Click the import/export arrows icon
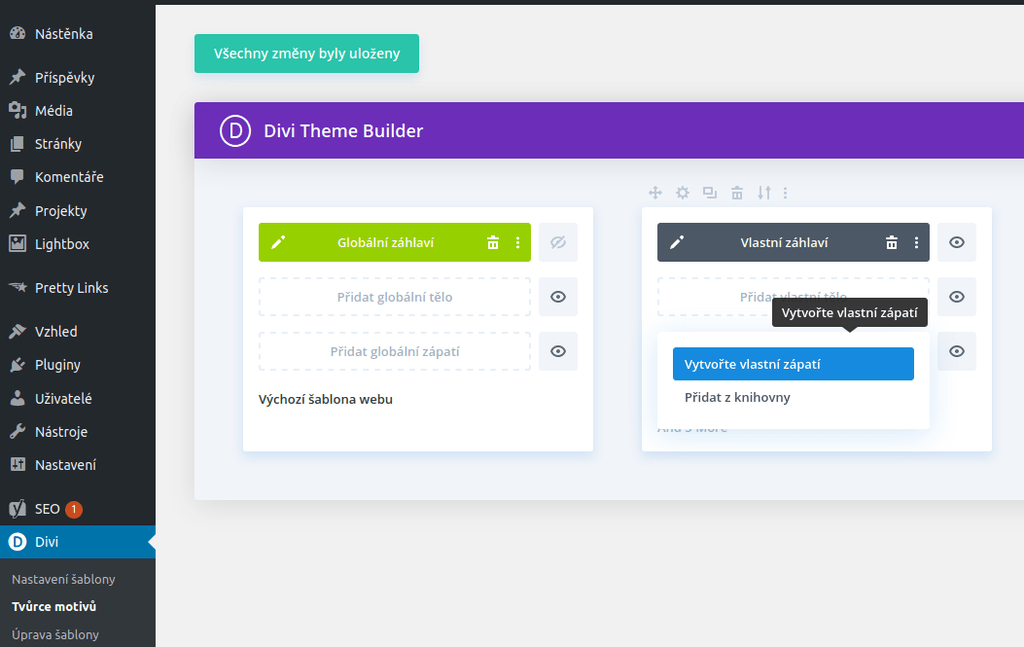The height and width of the screenshot is (647, 1024). (x=764, y=193)
